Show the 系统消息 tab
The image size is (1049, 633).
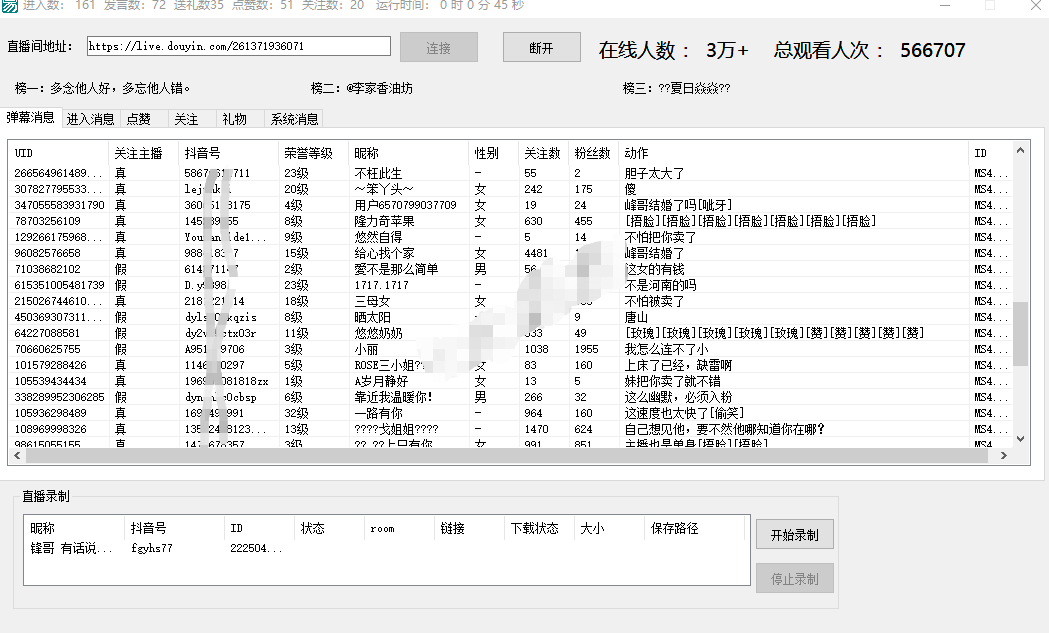click(294, 119)
